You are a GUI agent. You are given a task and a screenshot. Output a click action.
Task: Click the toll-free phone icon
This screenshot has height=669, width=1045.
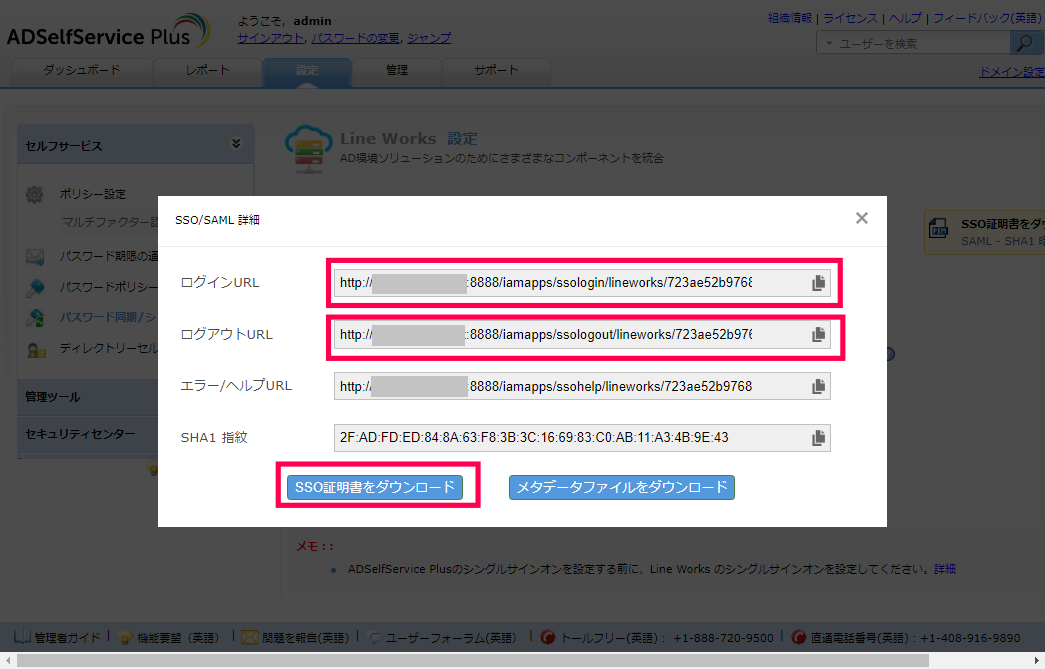point(548,637)
